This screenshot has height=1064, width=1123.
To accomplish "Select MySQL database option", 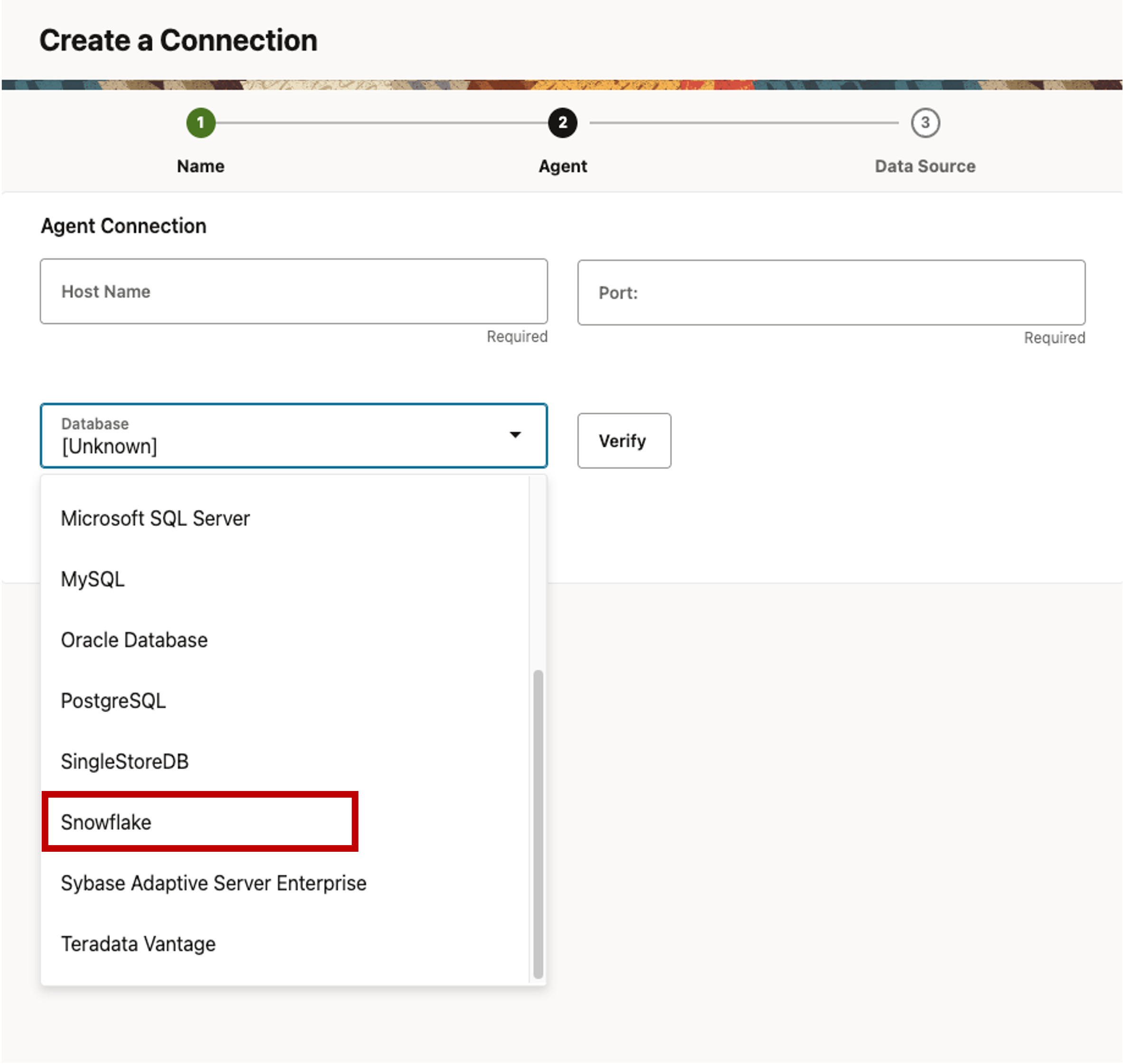I will click(93, 579).
